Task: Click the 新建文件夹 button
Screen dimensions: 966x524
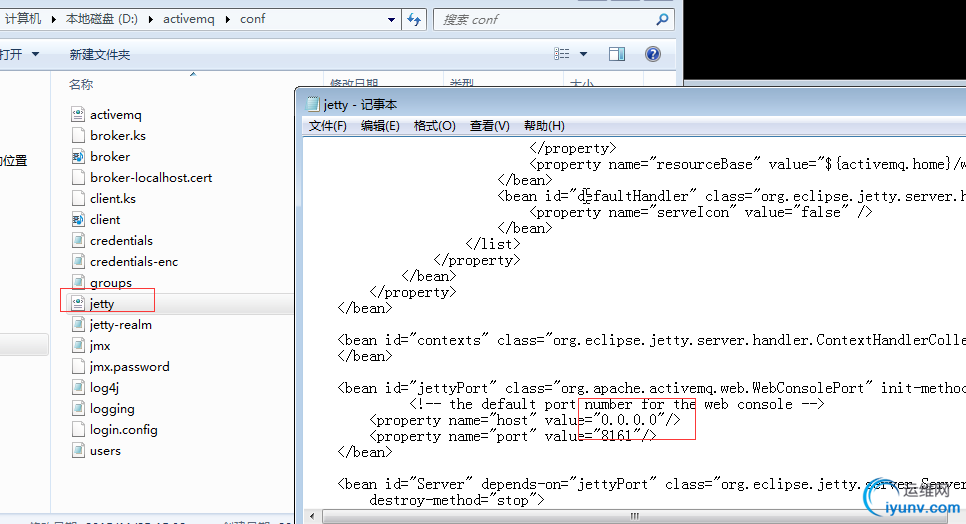Action: pyautogui.click(x=100, y=55)
